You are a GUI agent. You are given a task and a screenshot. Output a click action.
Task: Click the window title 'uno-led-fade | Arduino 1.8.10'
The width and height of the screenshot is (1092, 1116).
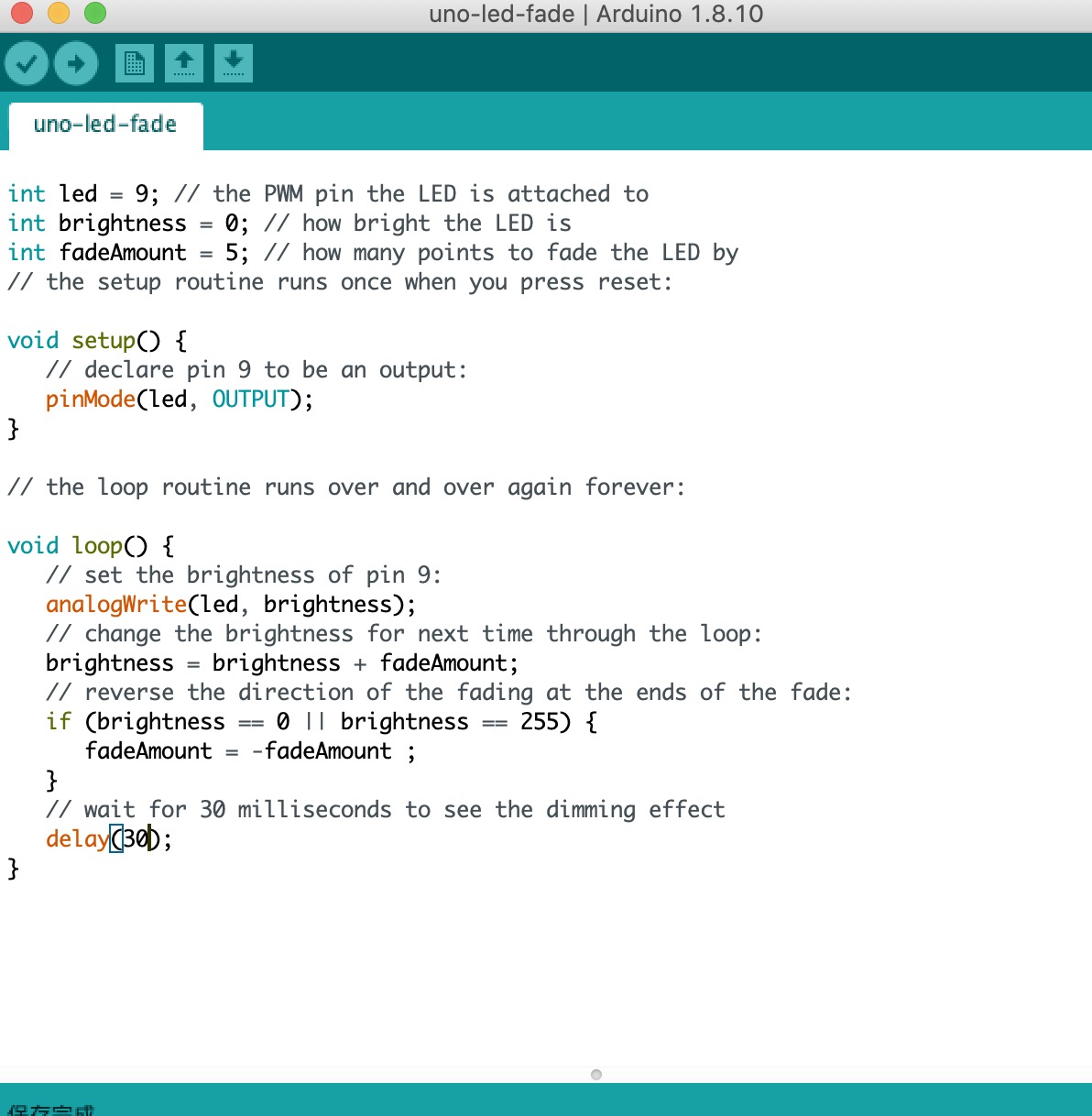tap(596, 14)
